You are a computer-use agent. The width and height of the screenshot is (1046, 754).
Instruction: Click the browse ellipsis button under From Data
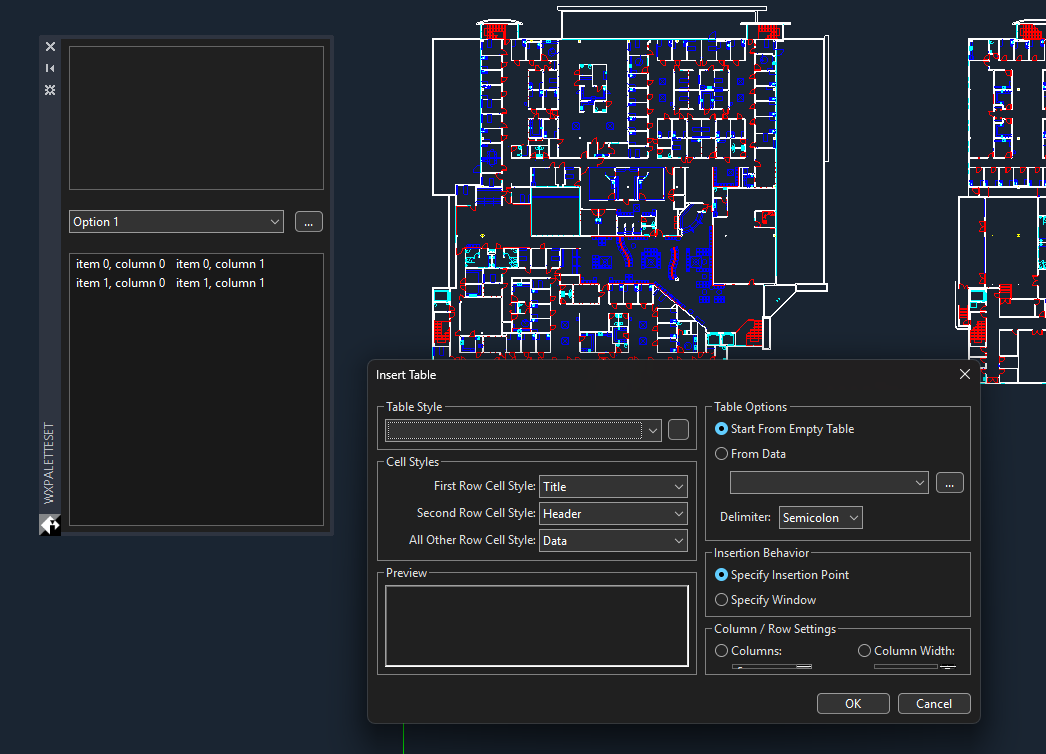click(949, 483)
